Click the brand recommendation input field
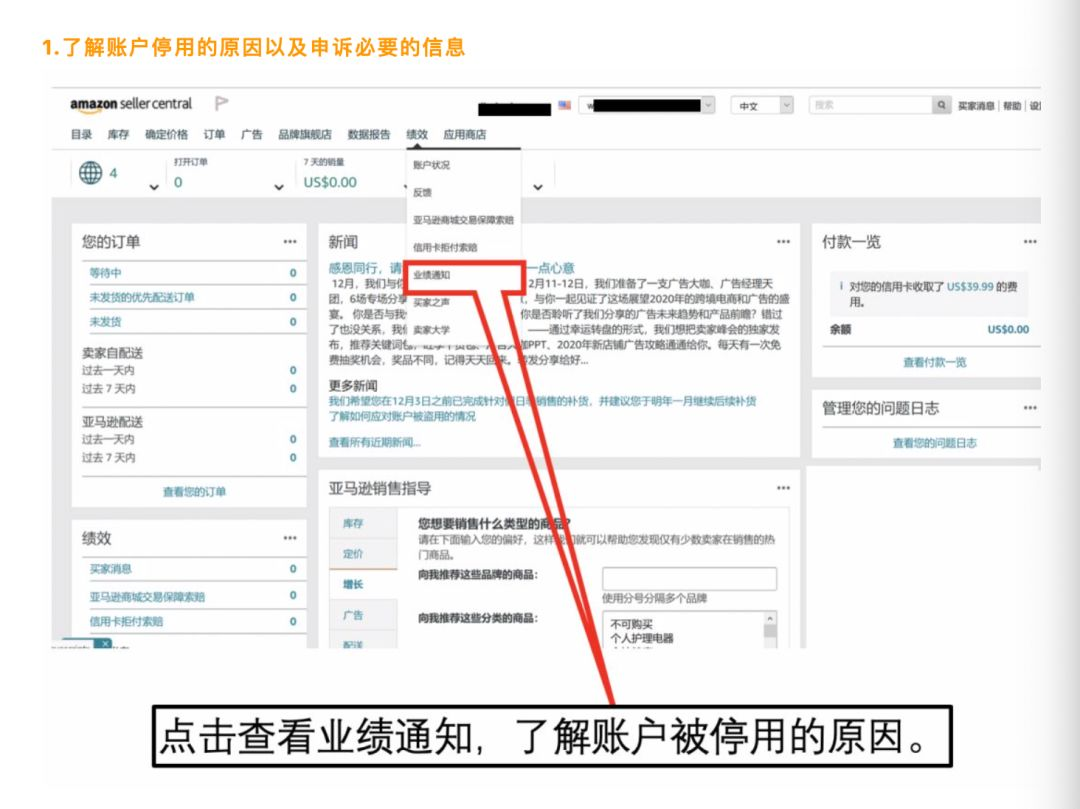 (x=689, y=578)
